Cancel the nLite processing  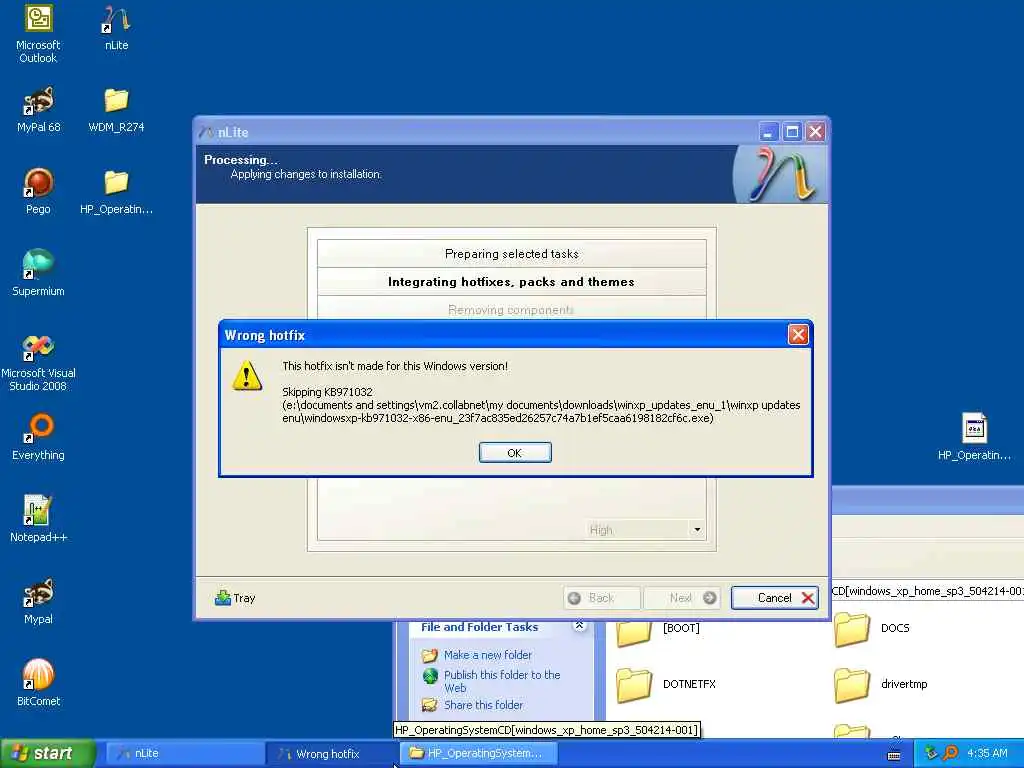coord(775,598)
